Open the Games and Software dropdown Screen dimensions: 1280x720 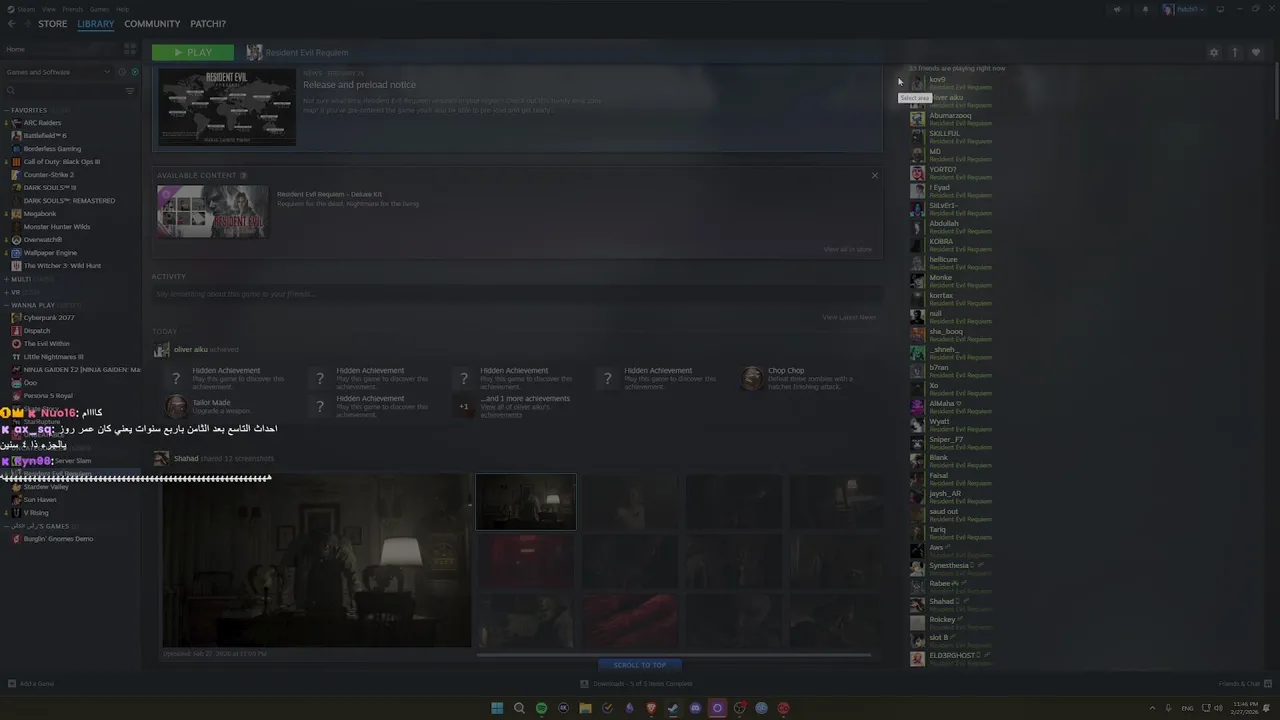58,72
